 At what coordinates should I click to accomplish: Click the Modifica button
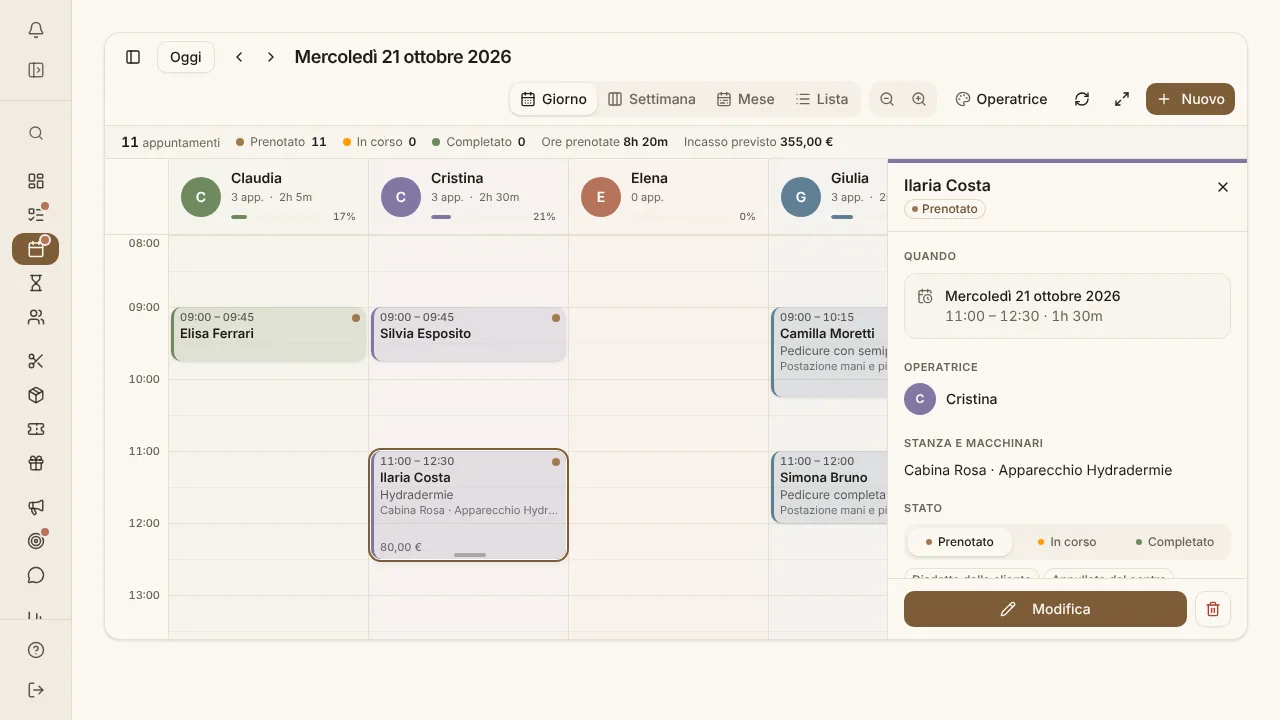point(1045,609)
